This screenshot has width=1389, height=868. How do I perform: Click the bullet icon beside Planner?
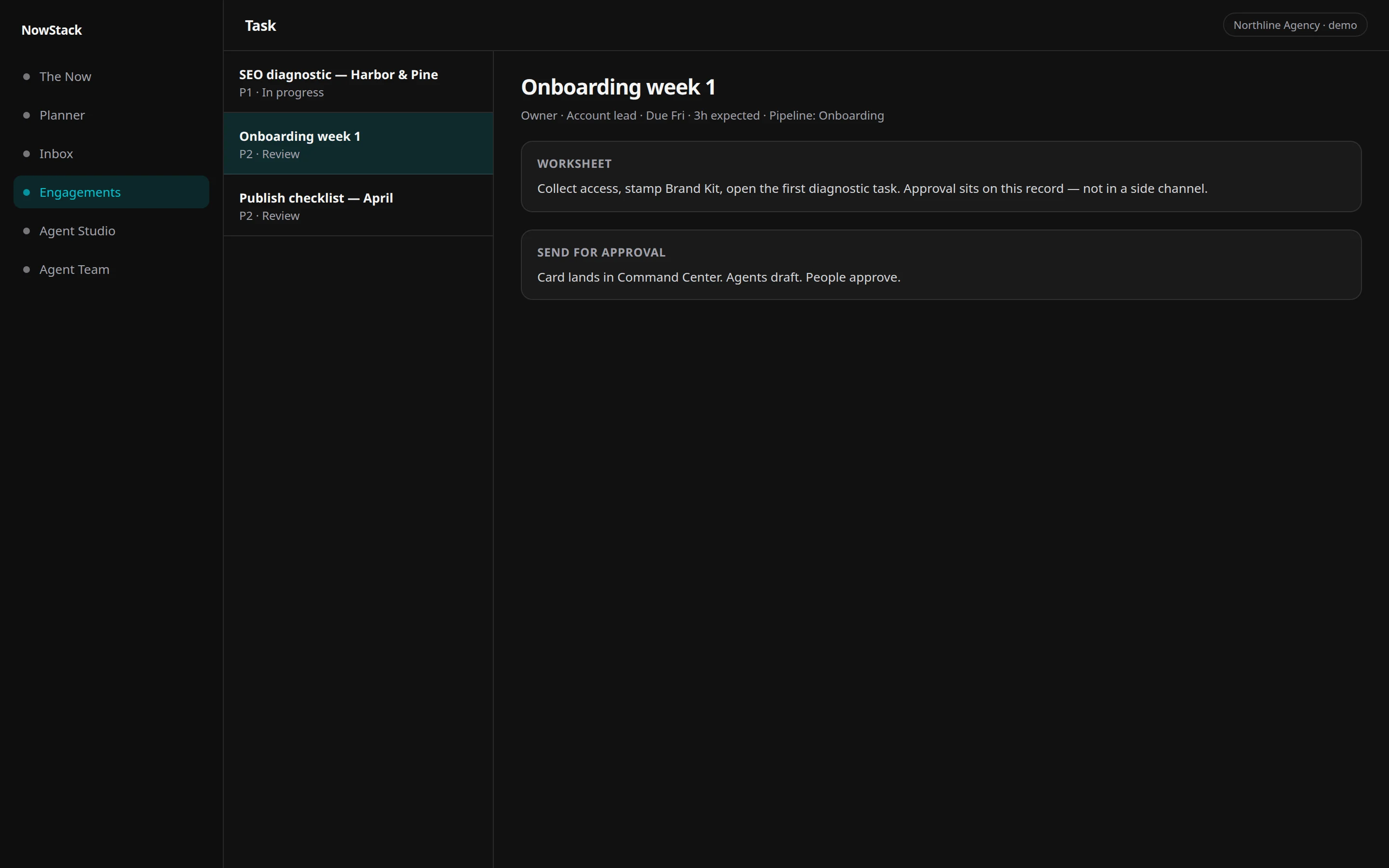pyautogui.click(x=27, y=115)
